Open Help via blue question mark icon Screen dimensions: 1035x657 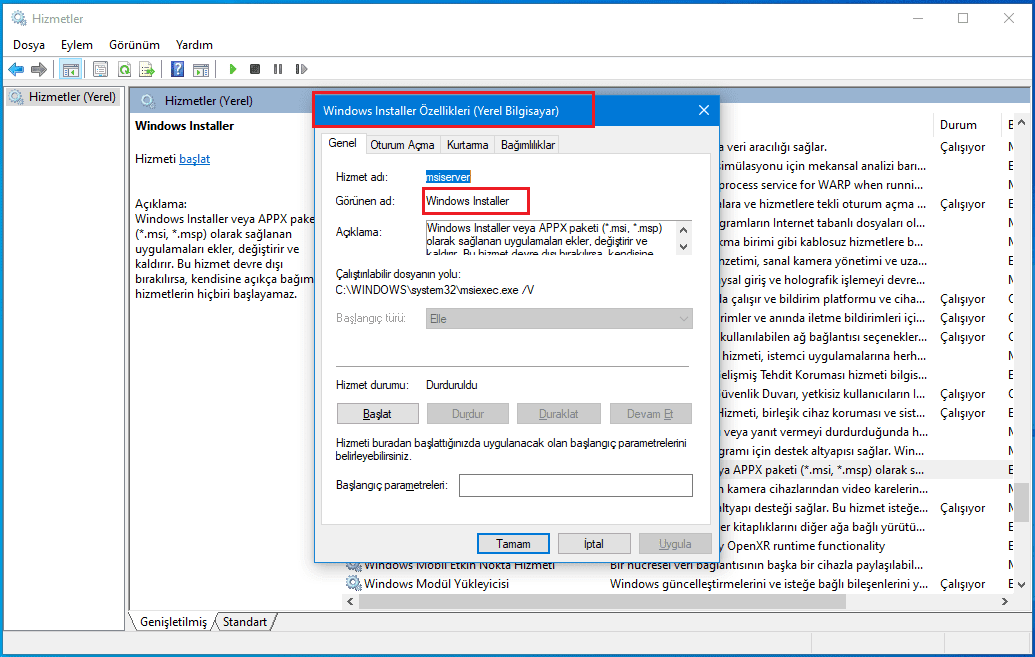click(178, 69)
